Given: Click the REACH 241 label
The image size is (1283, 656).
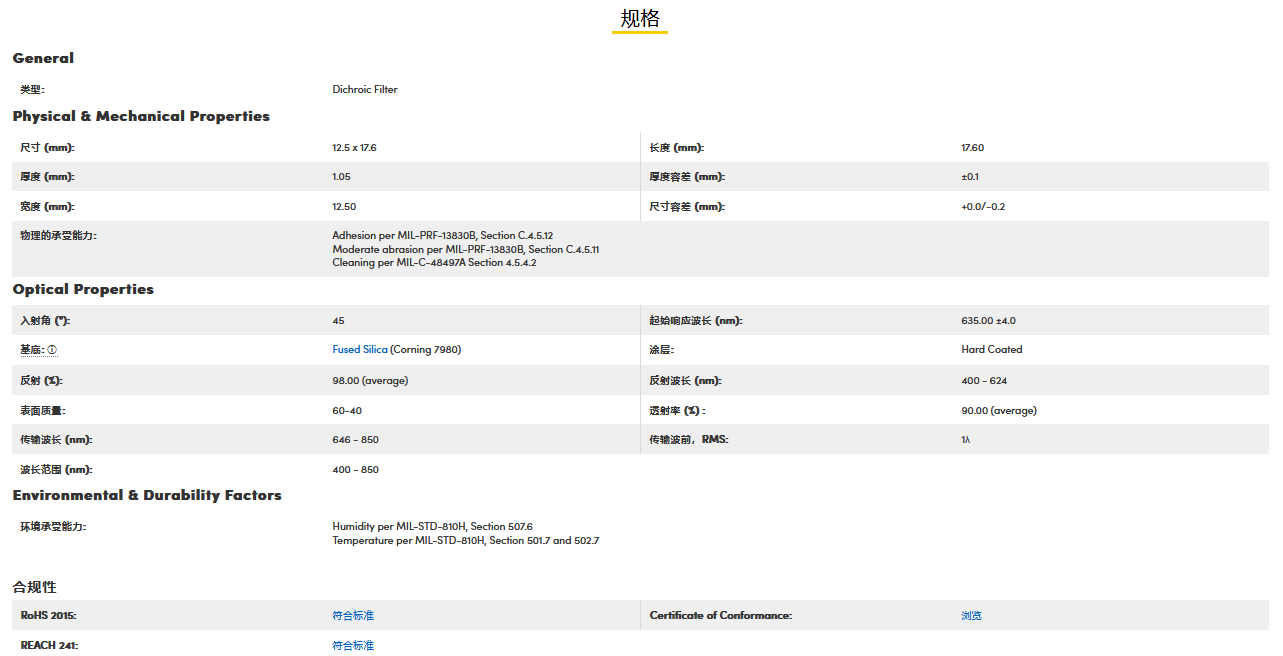Looking at the screenshot, I should point(49,646).
